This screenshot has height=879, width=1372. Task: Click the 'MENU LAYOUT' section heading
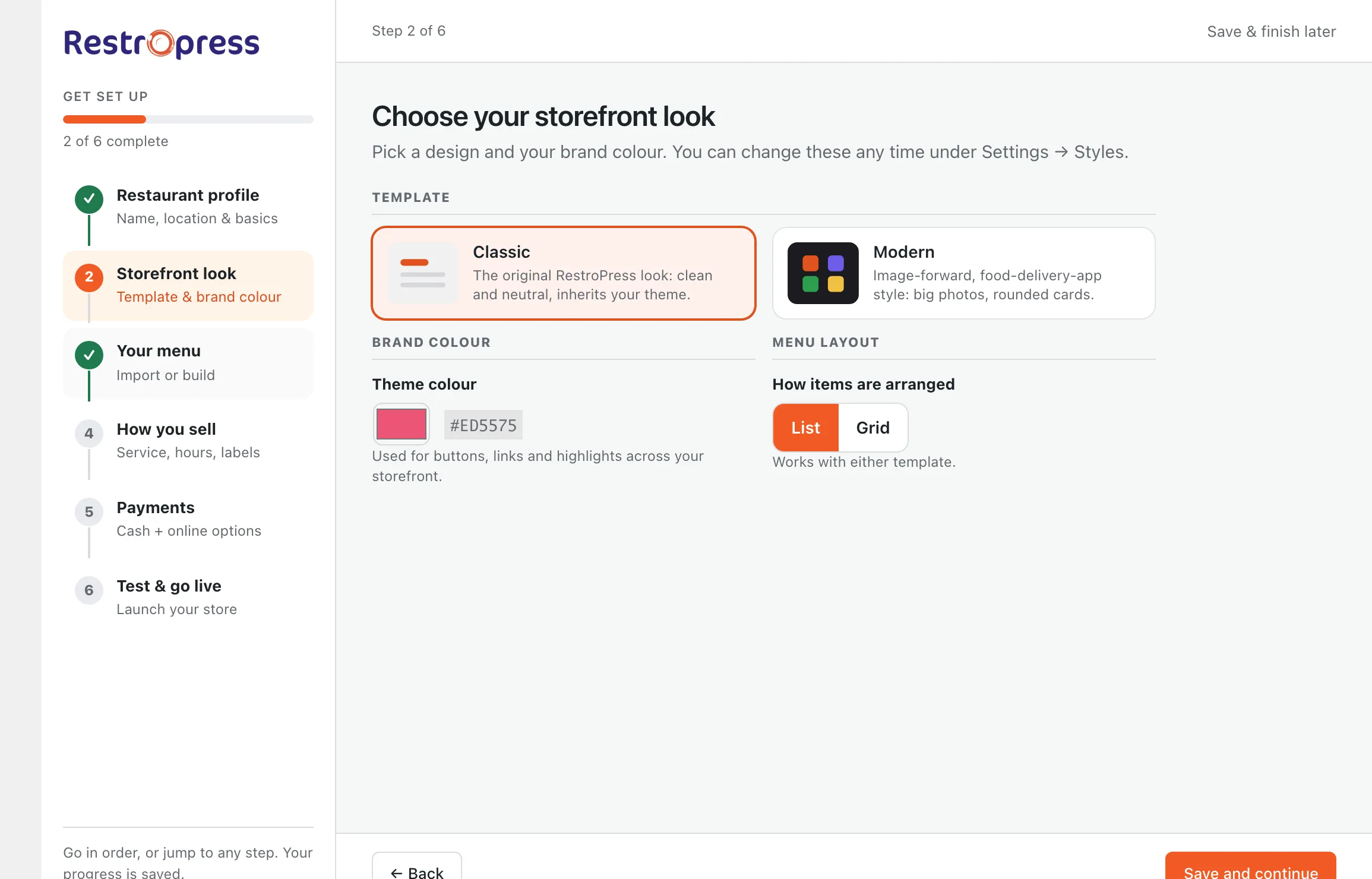click(826, 343)
